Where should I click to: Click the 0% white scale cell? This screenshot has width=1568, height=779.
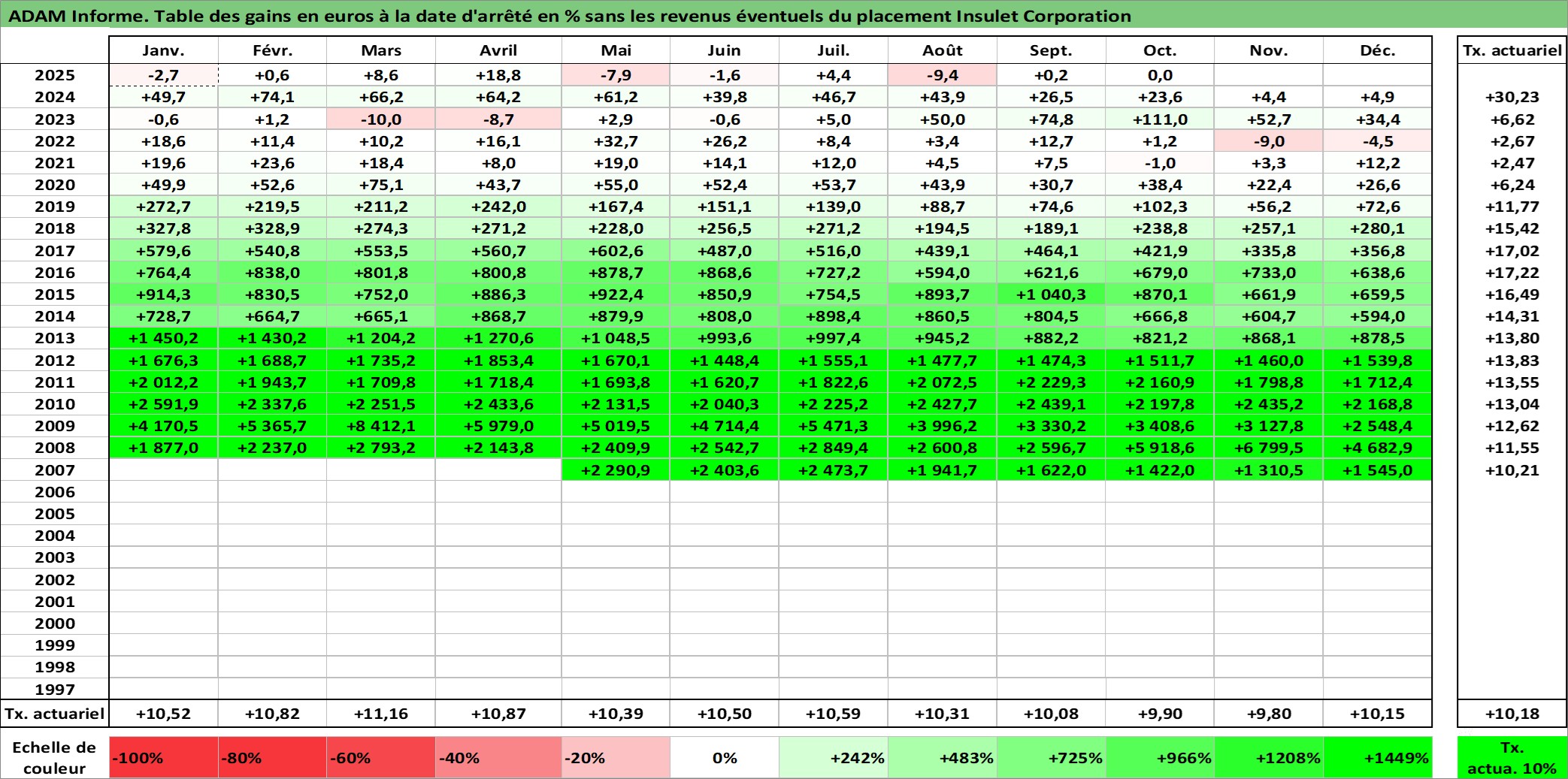pos(725,757)
